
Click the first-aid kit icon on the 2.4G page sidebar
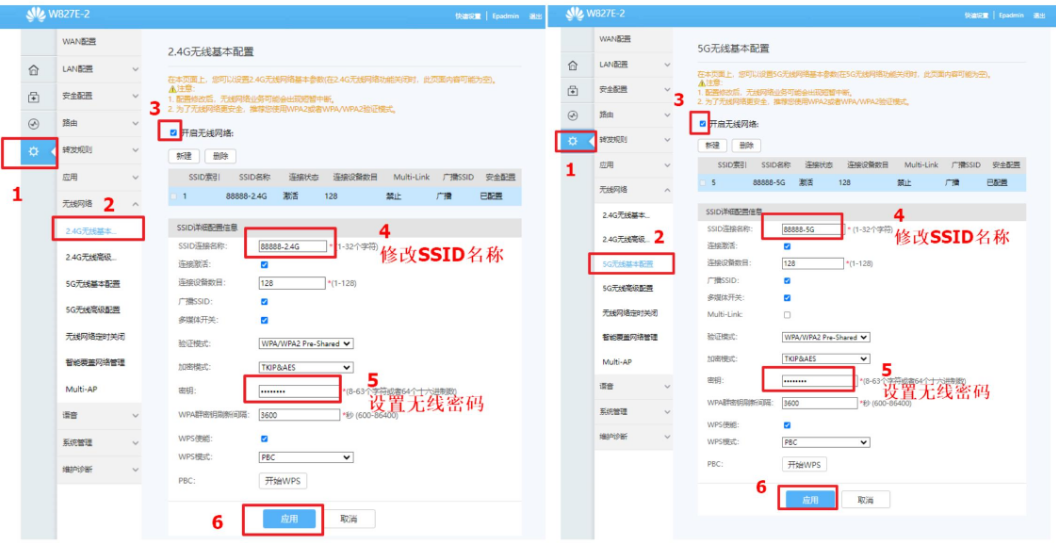33,97
